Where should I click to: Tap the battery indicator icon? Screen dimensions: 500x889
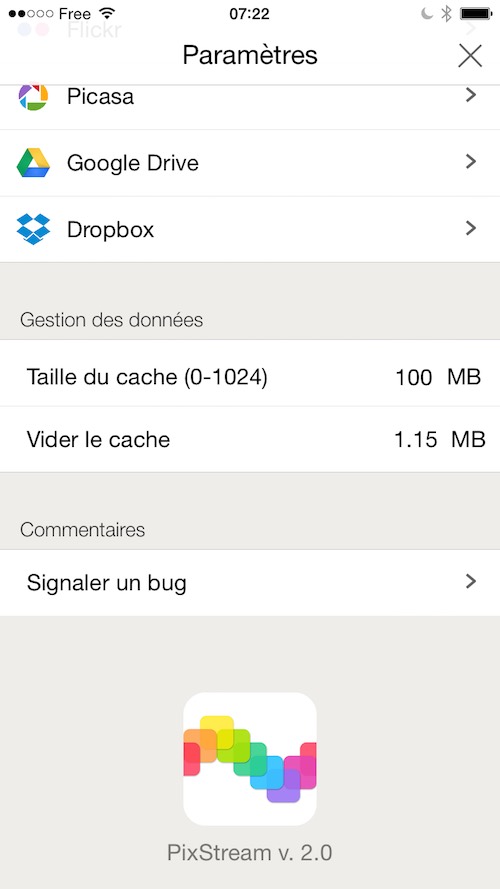(x=476, y=14)
